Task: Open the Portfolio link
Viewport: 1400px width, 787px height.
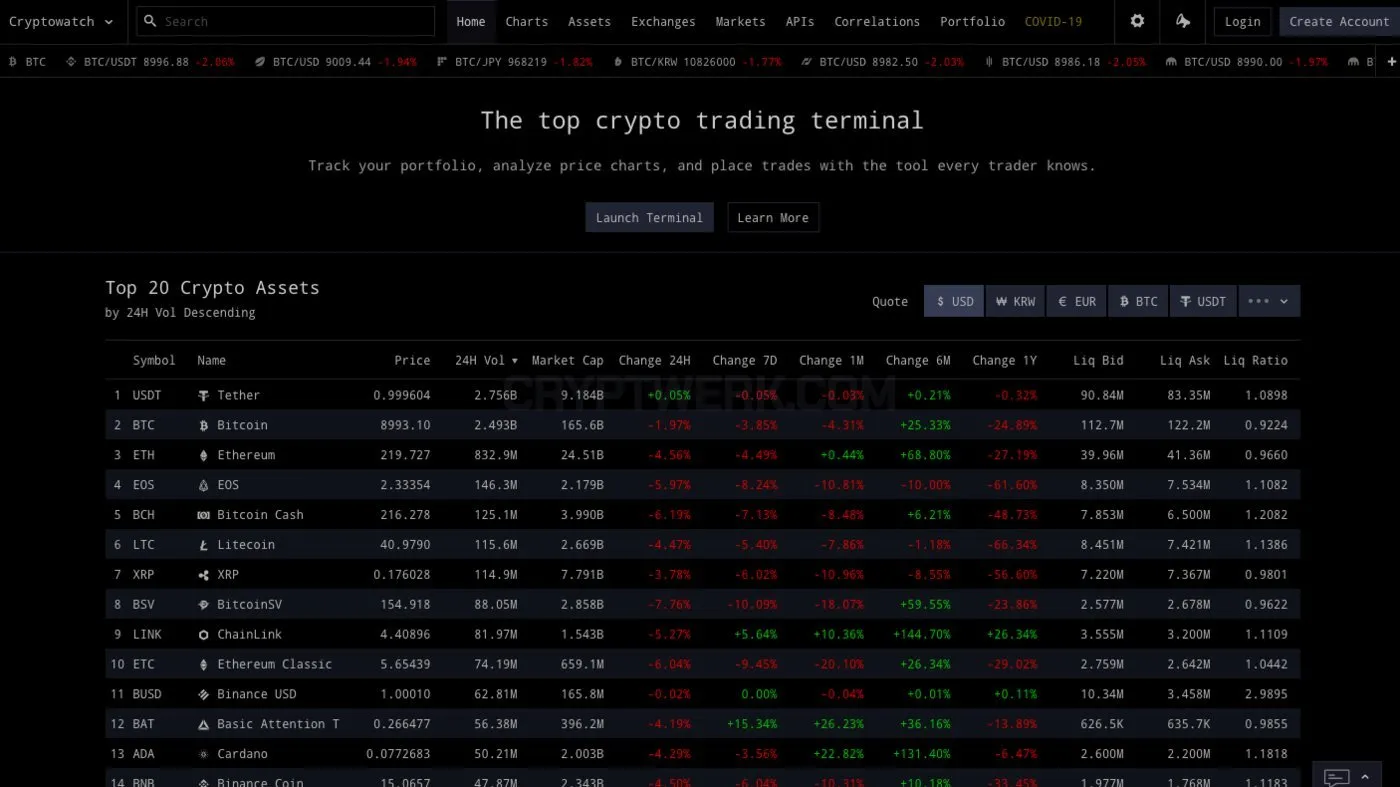Action: [973, 21]
